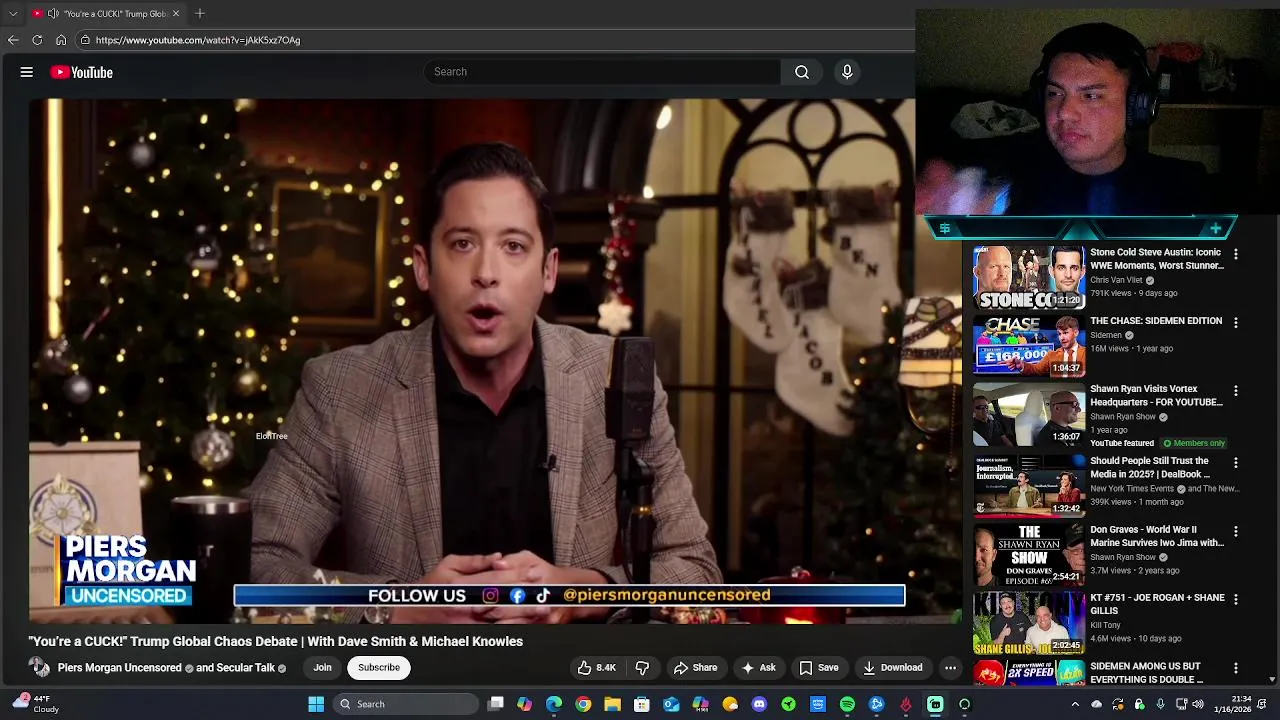Viewport: 1280px width, 720px height.
Task: Open options menu for the Trust the Media video
Action: pos(1236,463)
